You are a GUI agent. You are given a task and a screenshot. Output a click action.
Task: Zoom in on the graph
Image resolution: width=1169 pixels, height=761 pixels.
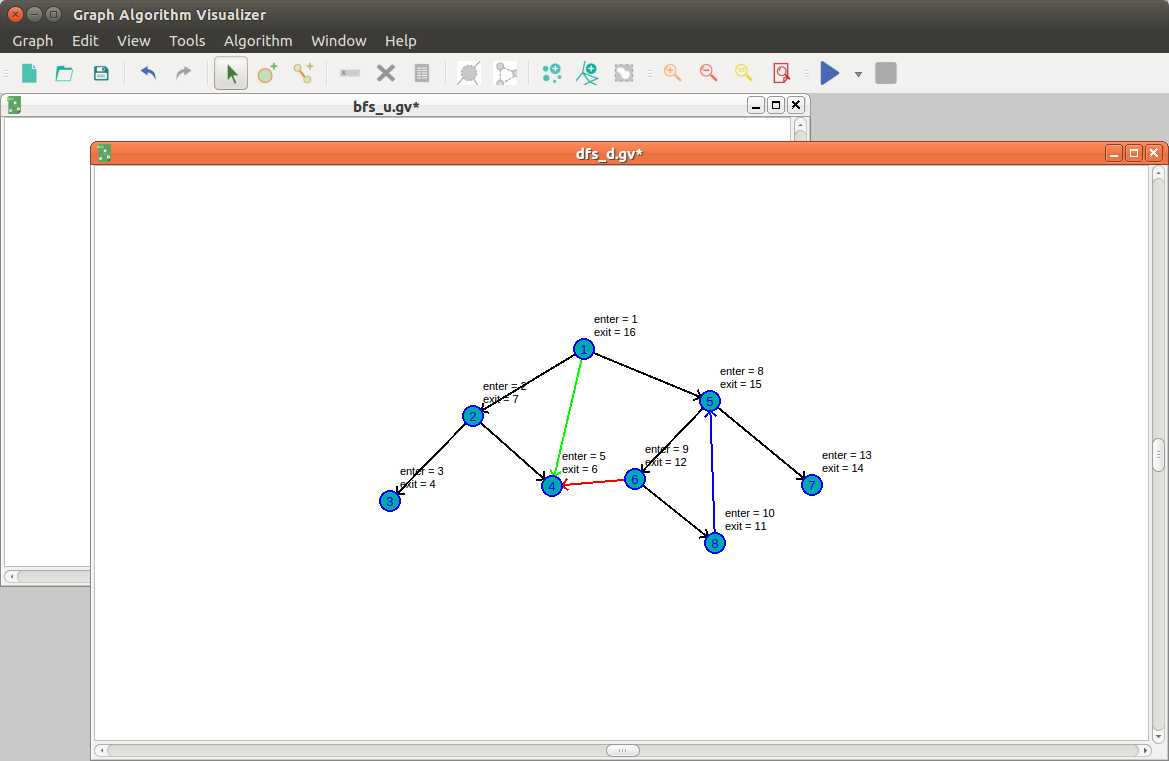click(672, 73)
